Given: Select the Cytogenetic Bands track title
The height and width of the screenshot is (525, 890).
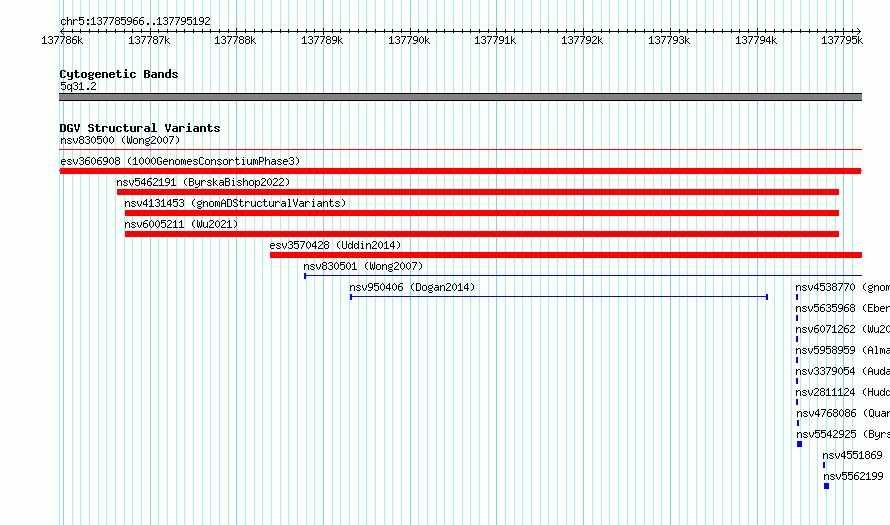Looking at the screenshot, I should click(x=119, y=74).
